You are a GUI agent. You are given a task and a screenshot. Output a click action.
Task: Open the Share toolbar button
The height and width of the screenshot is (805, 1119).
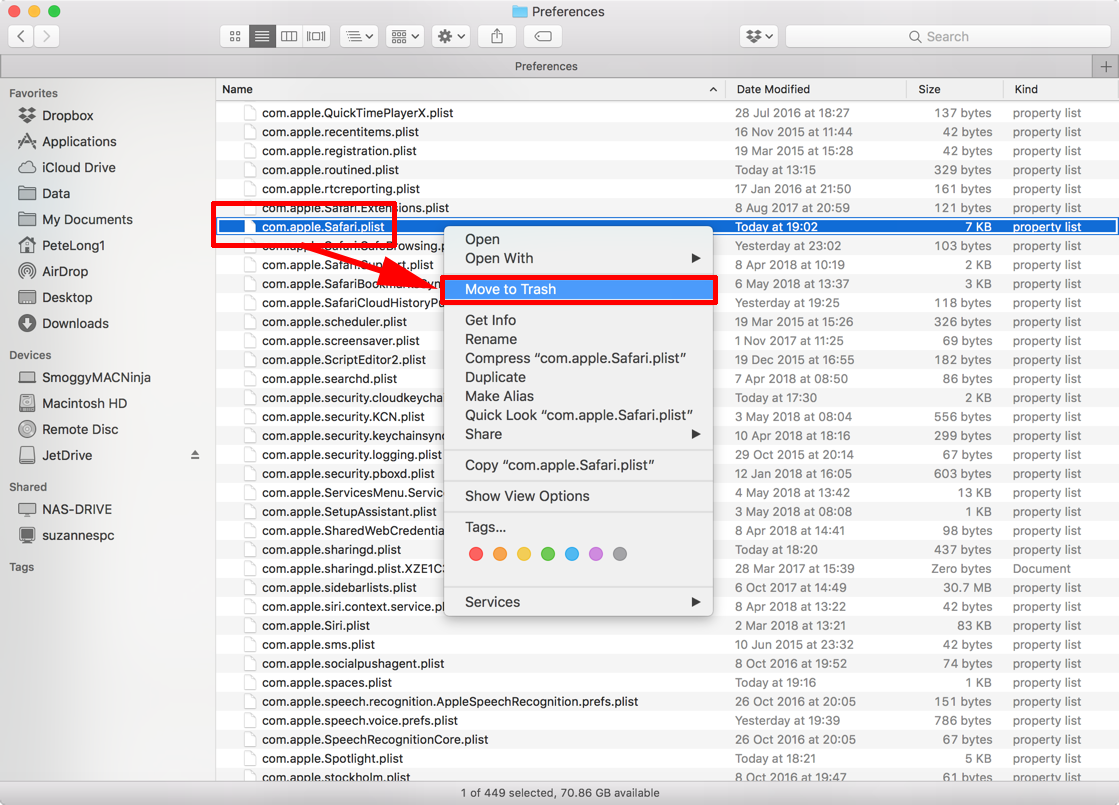(497, 36)
